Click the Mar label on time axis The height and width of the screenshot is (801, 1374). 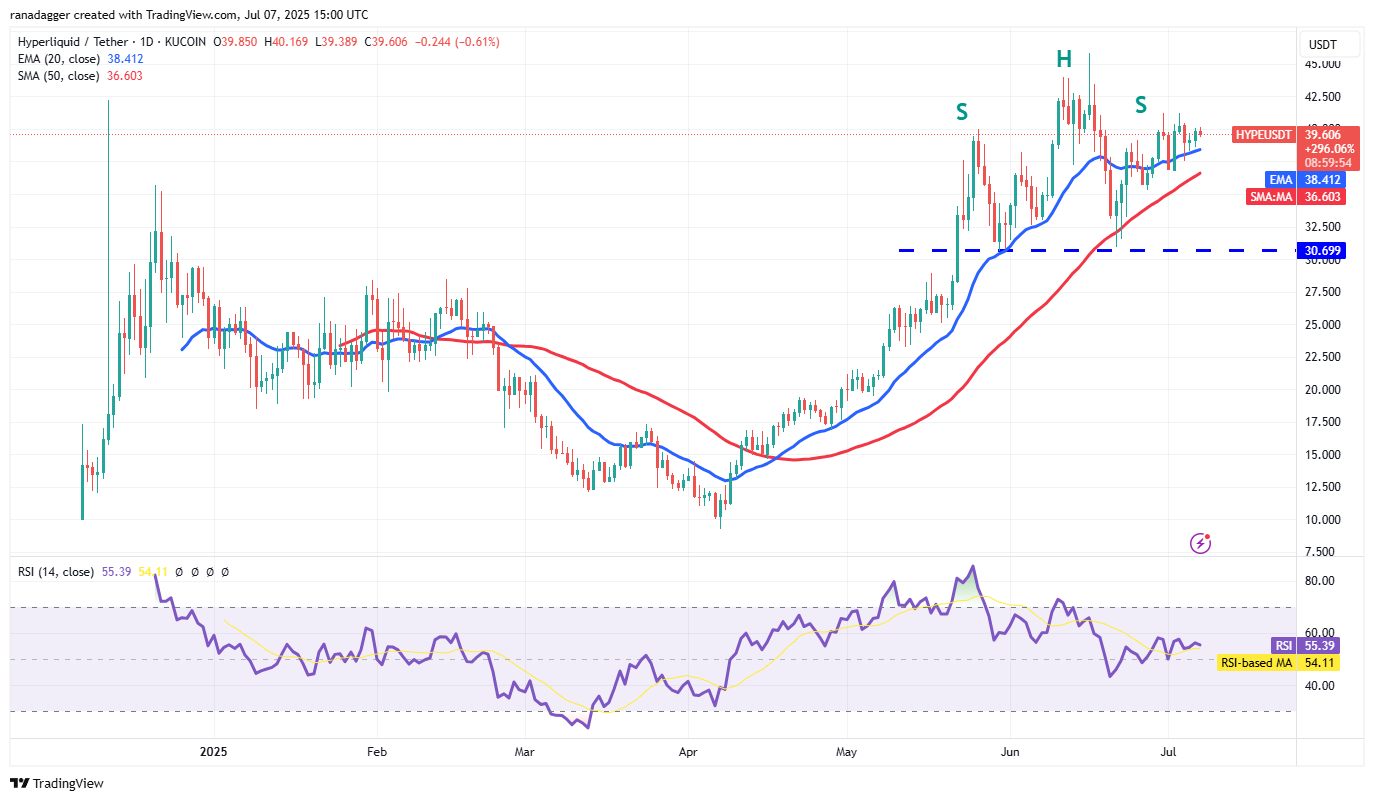pyautogui.click(x=522, y=750)
